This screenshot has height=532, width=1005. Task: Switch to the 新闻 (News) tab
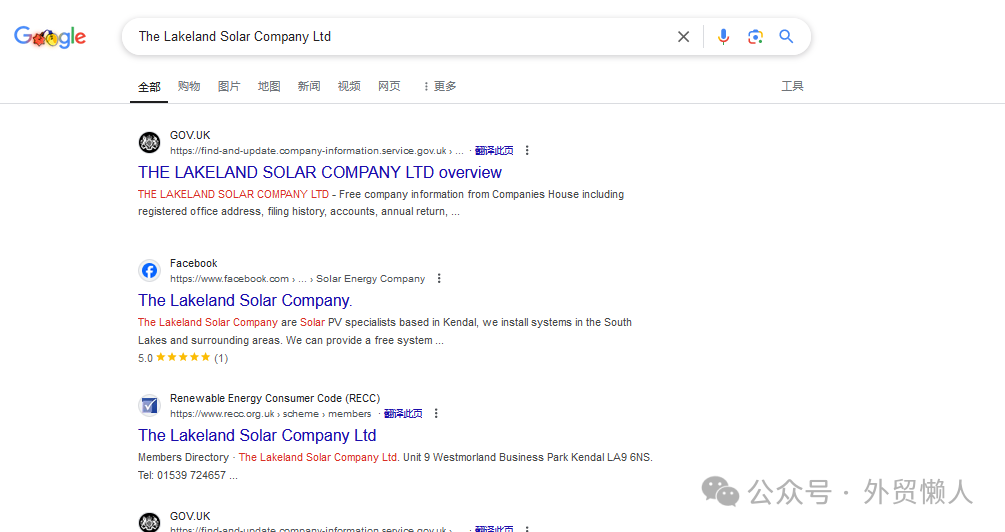click(309, 86)
